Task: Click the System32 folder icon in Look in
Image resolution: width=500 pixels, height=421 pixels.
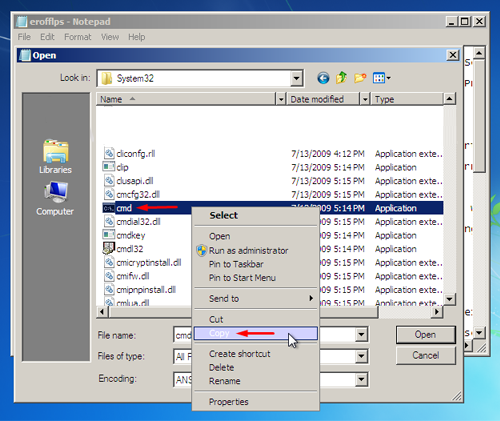Action: click(106, 79)
